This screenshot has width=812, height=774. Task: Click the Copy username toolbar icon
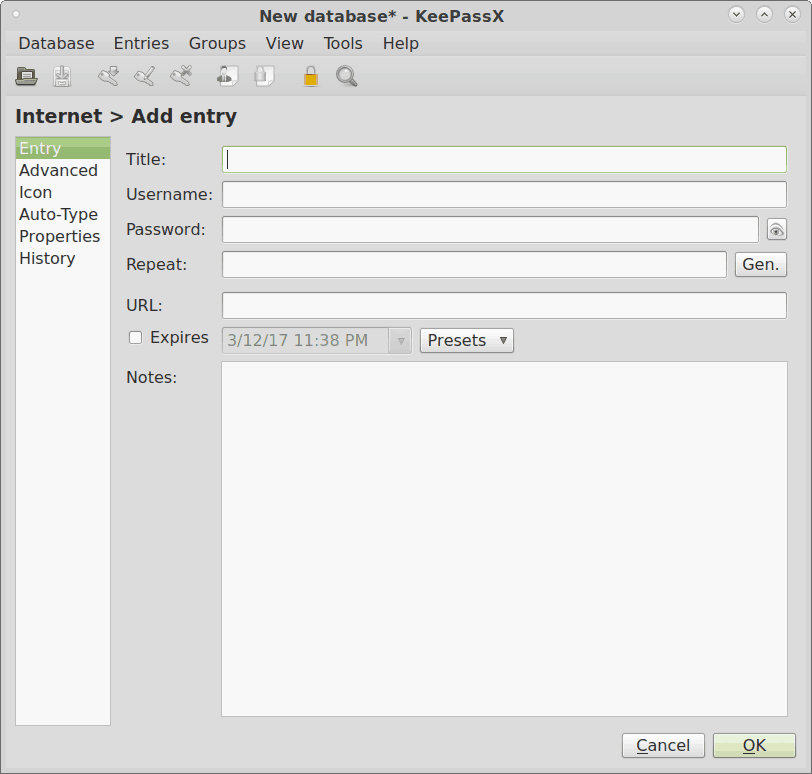point(227,76)
